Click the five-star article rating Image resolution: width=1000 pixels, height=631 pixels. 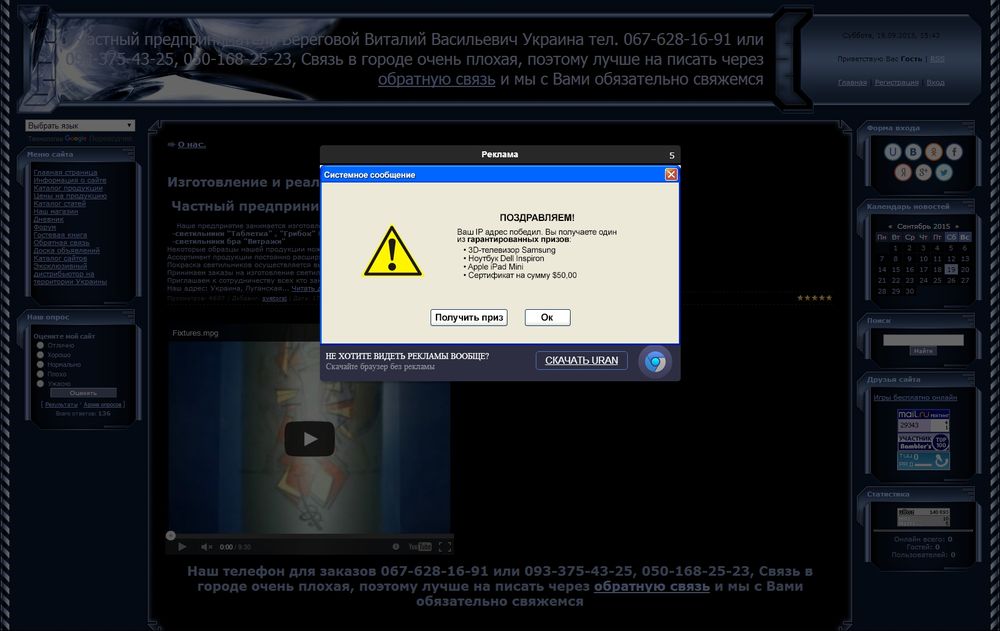coord(814,298)
